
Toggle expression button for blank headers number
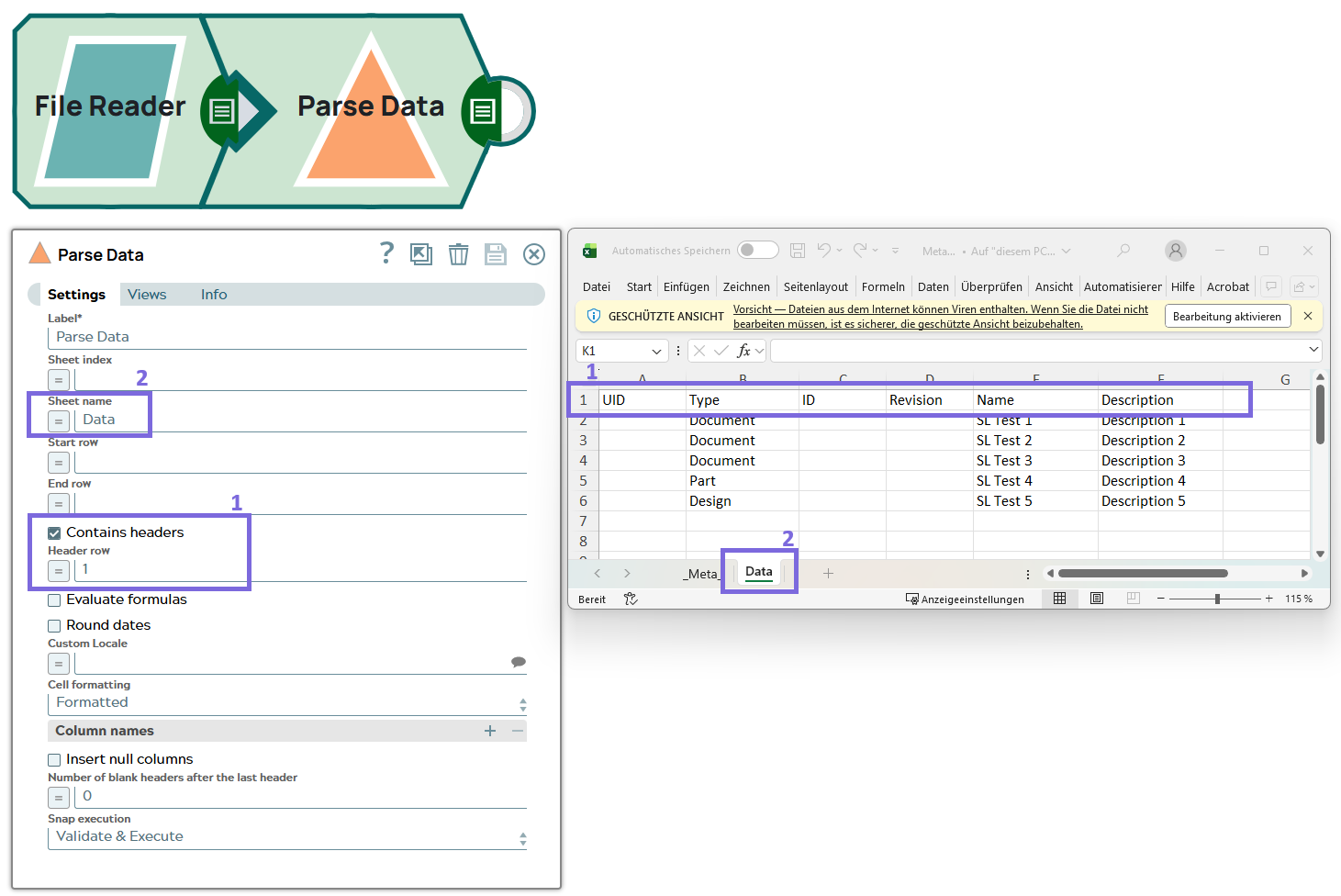pyautogui.click(x=59, y=797)
